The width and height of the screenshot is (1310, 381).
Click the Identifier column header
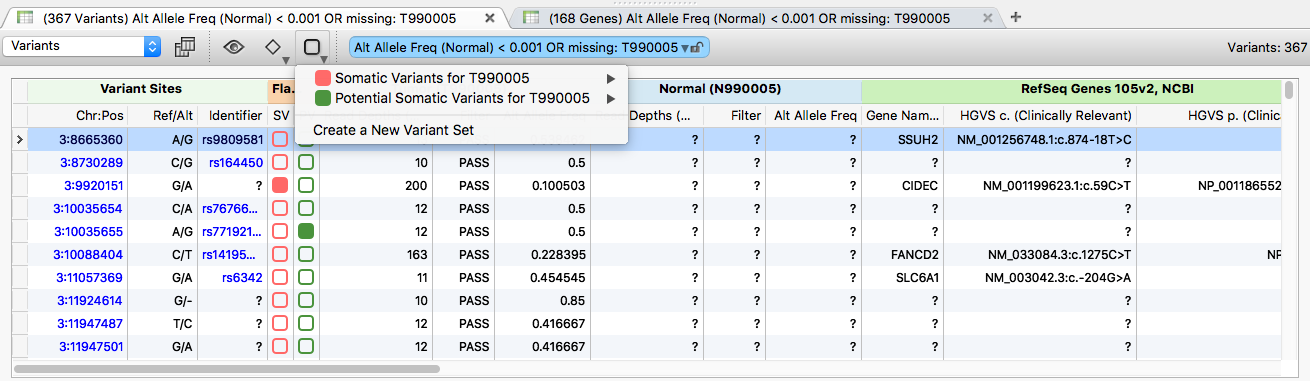[x=232, y=115]
